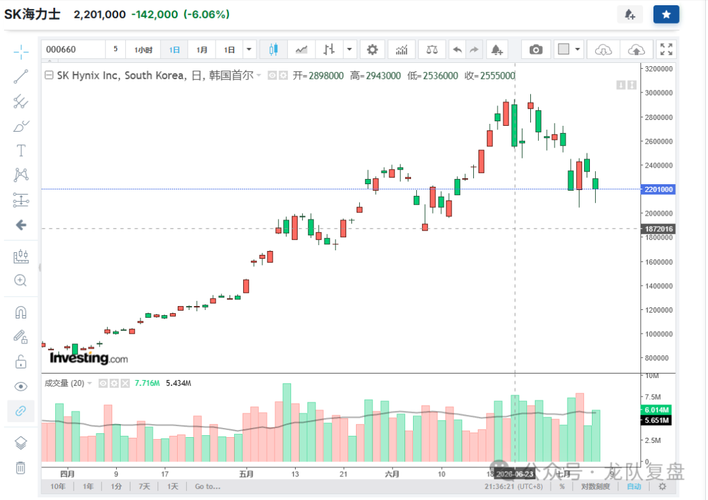
Task: Select the 1小时 interval
Action: 143,50
